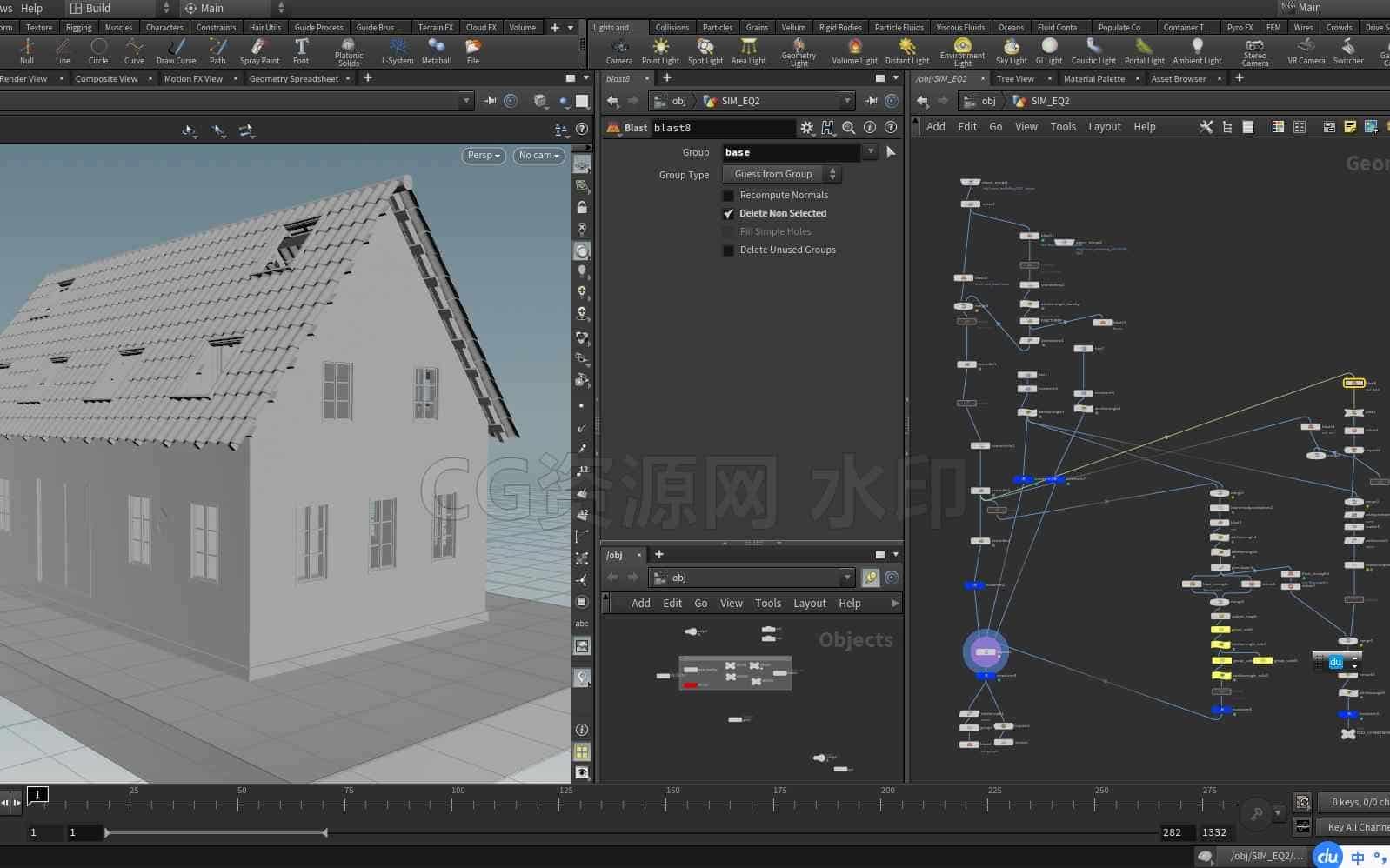The width and height of the screenshot is (1390, 868).
Task: Add an Environment Light from the shelf
Action: [962, 52]
